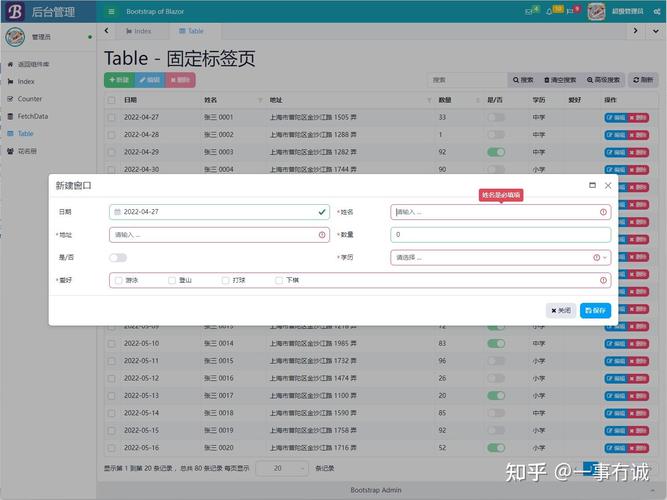Click the warning icon in 地址 field
This screenshot has width=667, height=500.
click(322, 235)
